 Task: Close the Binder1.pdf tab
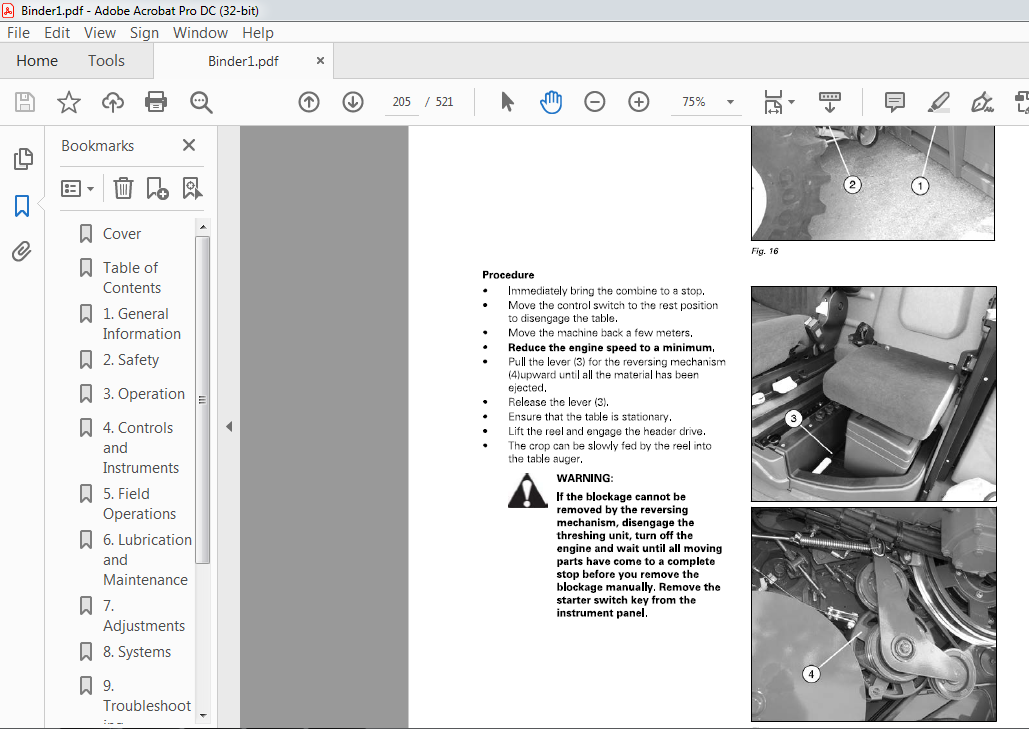[x=320, y=60]
